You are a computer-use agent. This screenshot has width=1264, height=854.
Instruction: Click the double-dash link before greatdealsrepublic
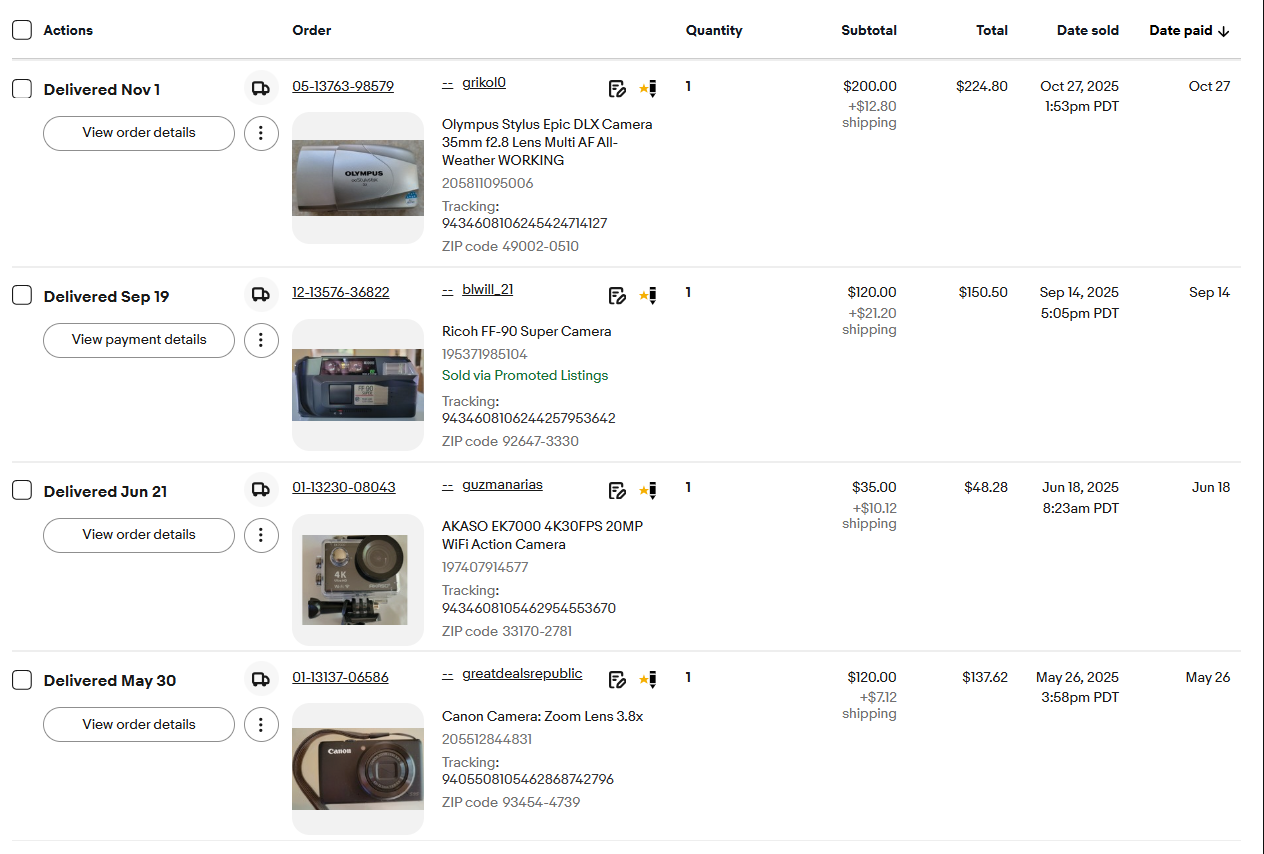[448, 674]
